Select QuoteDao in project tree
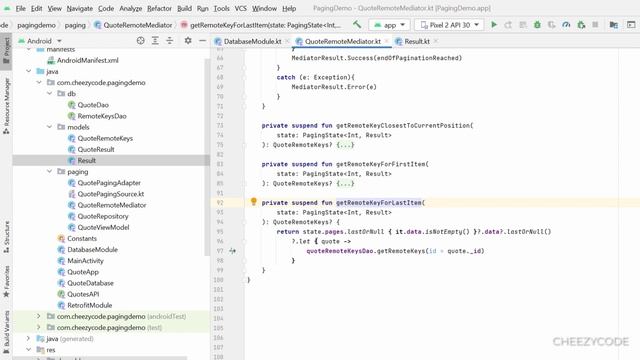The width and height of the screenshot is (640, 360). coord(93,105)
